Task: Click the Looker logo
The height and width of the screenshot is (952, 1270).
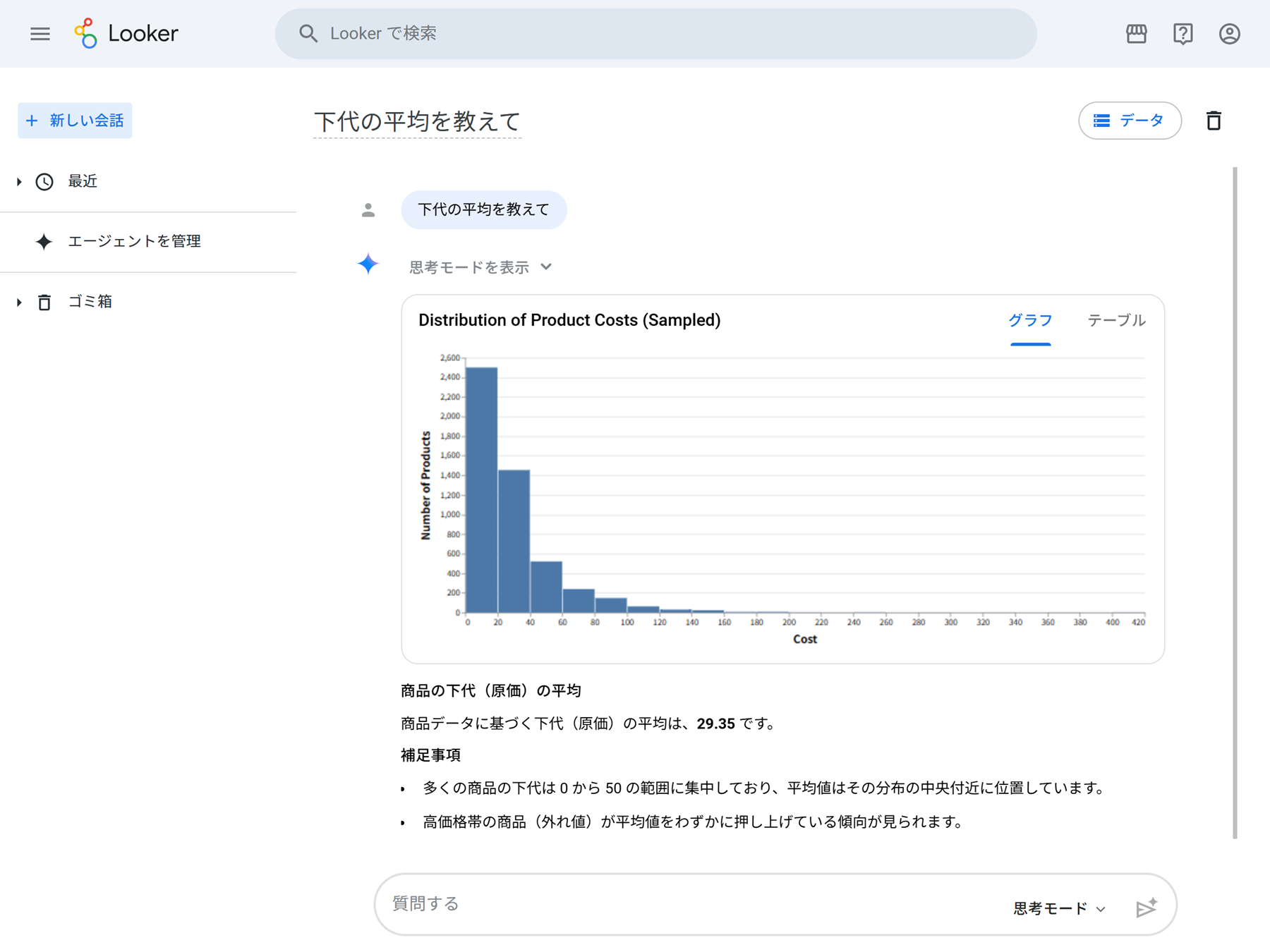Action: tap(126, 33)
